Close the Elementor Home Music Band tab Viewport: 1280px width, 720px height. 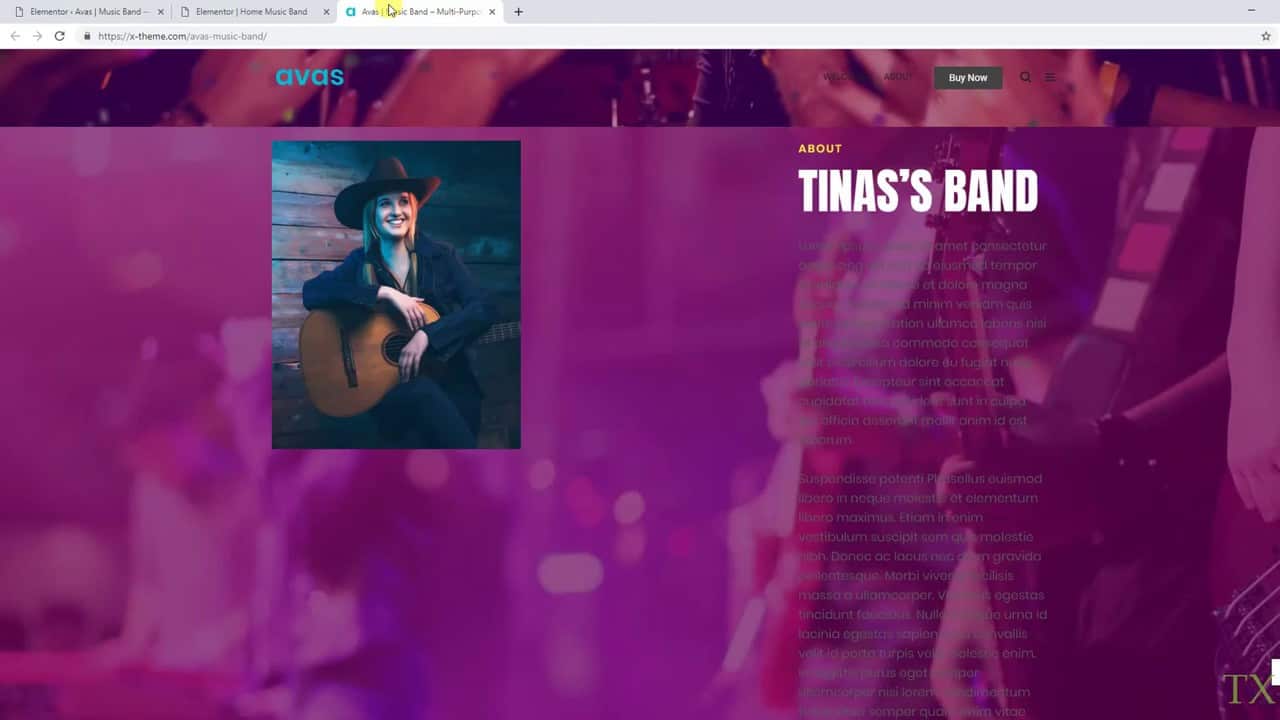coord(327,12)
